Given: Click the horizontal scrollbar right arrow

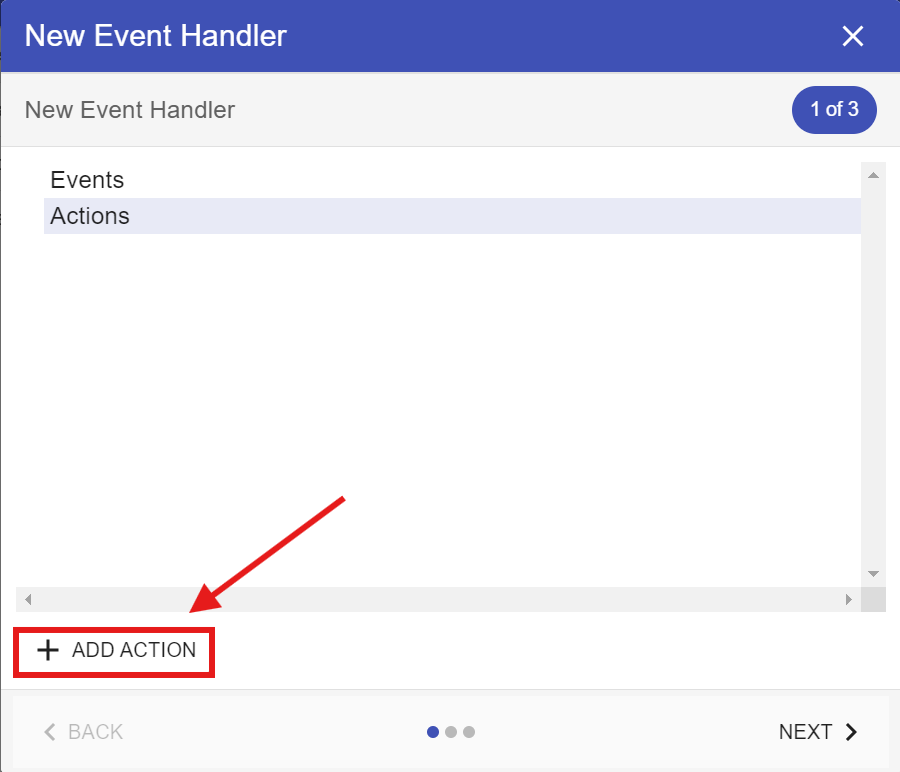Looking at the screenshot, I should pyautogui.click(x=849, y=600).
